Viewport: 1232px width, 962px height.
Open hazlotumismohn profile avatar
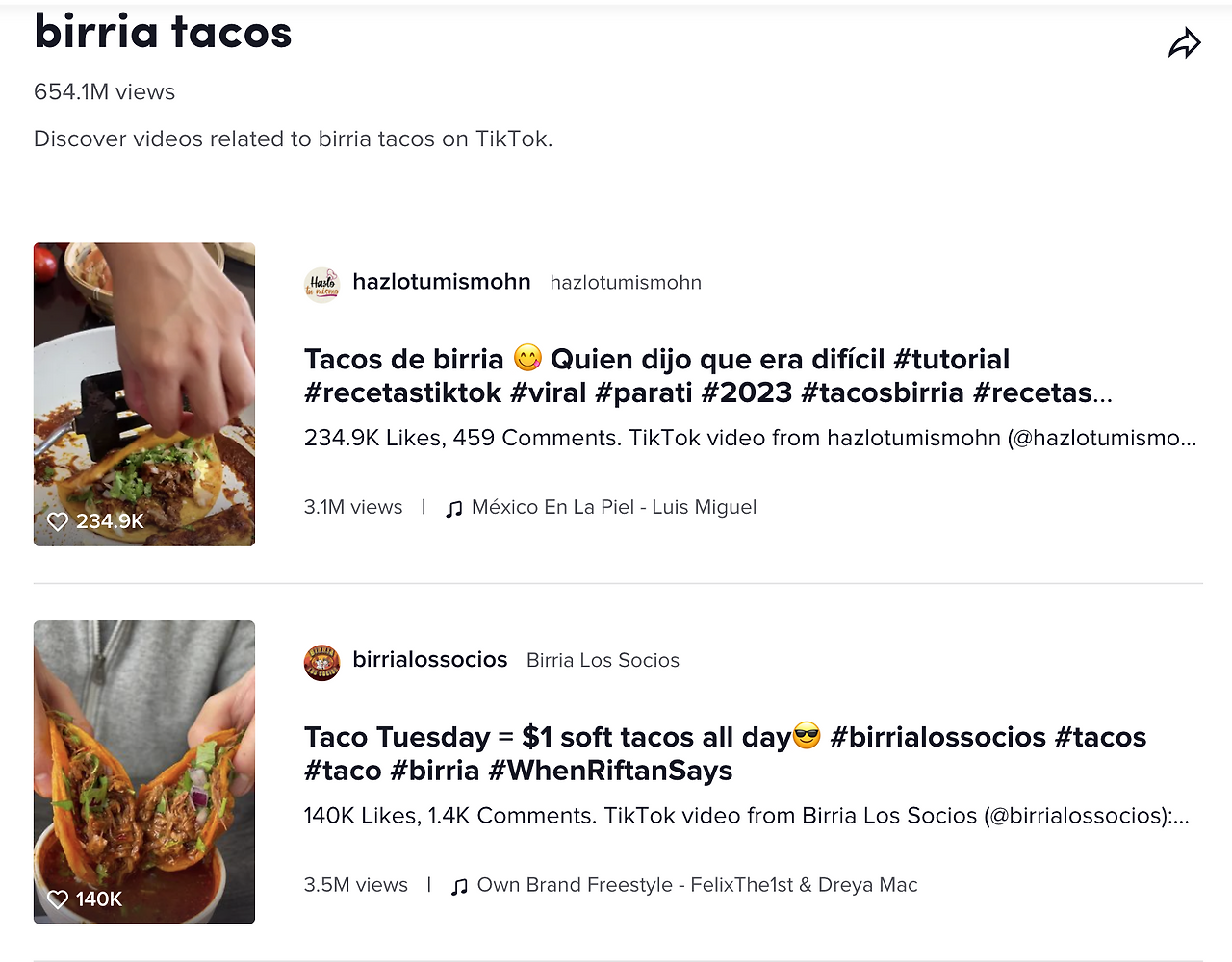(321, 285)
